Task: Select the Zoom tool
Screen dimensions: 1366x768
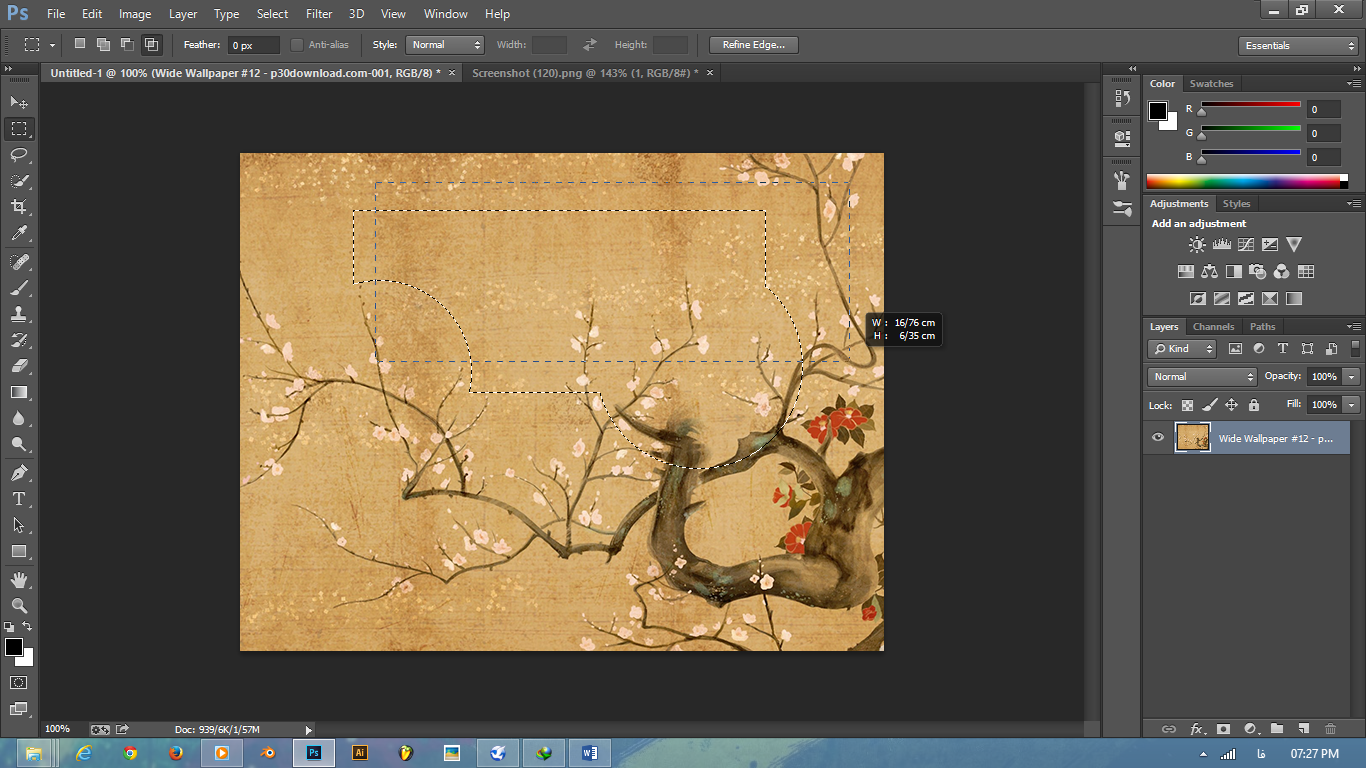Action: (19, 606)
